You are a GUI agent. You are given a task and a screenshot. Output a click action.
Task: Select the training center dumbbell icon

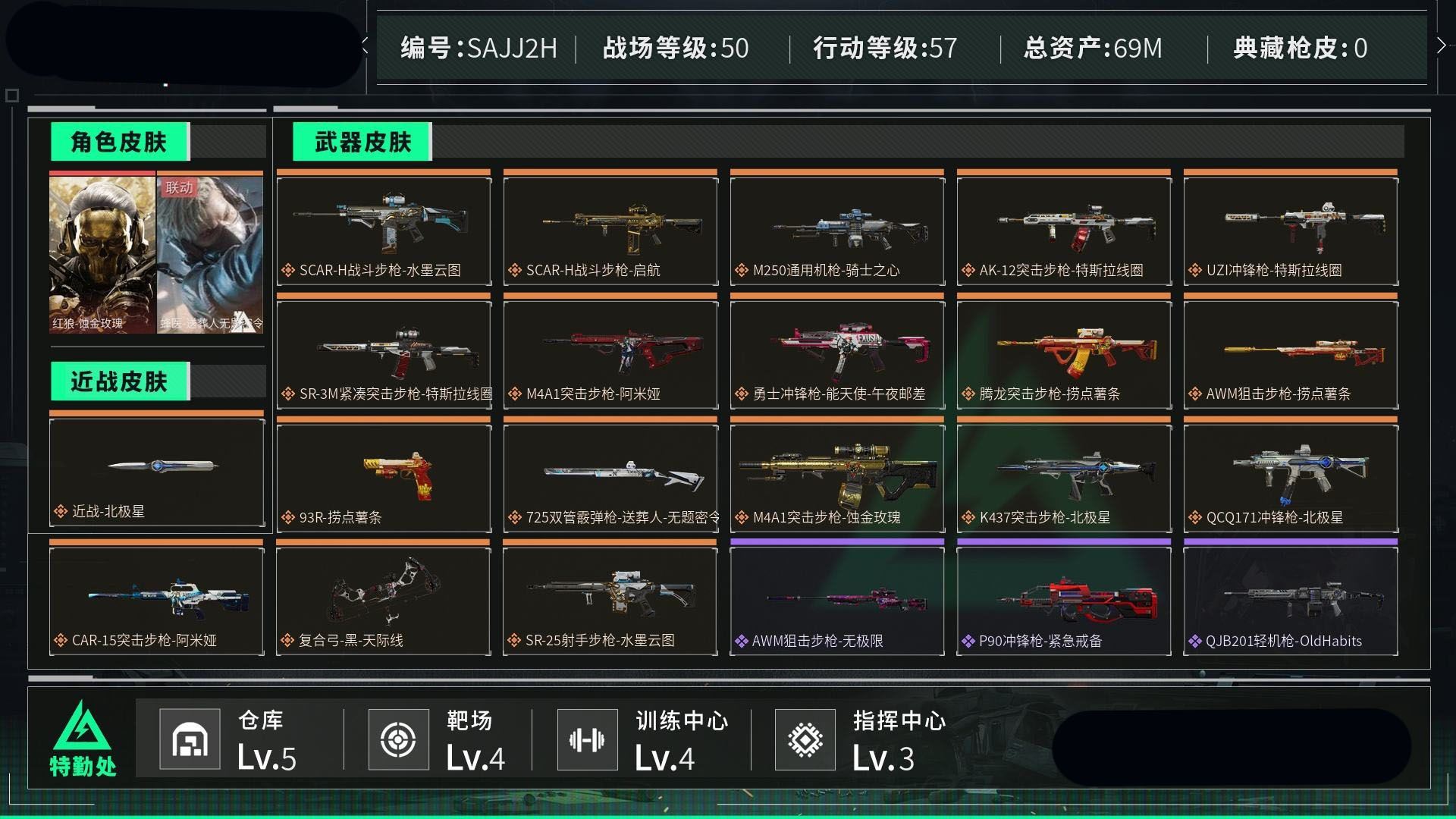pyautogui.click(x=587, y=739)
